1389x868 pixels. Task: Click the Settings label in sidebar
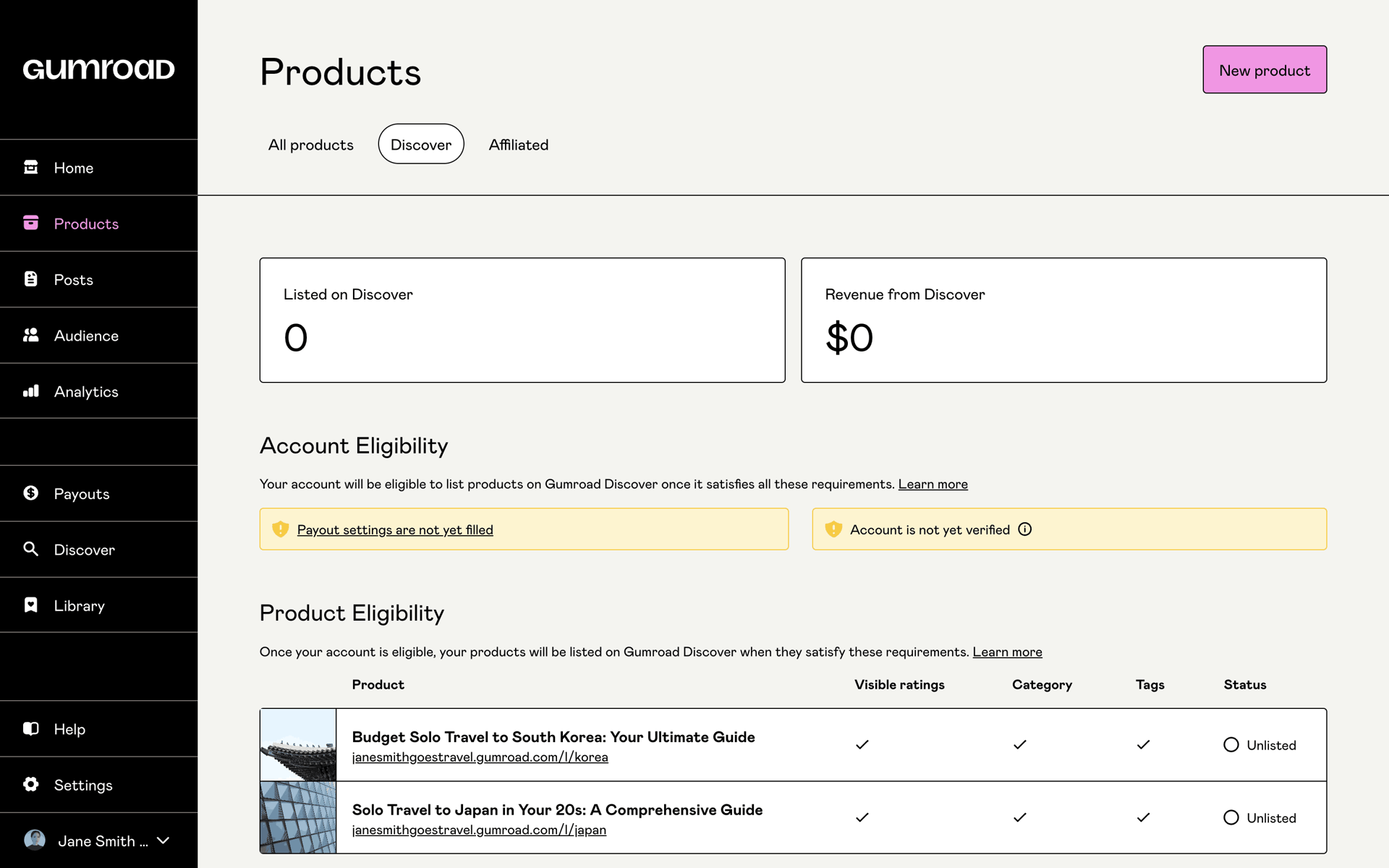pyautogui.click(x=83, y=786)
